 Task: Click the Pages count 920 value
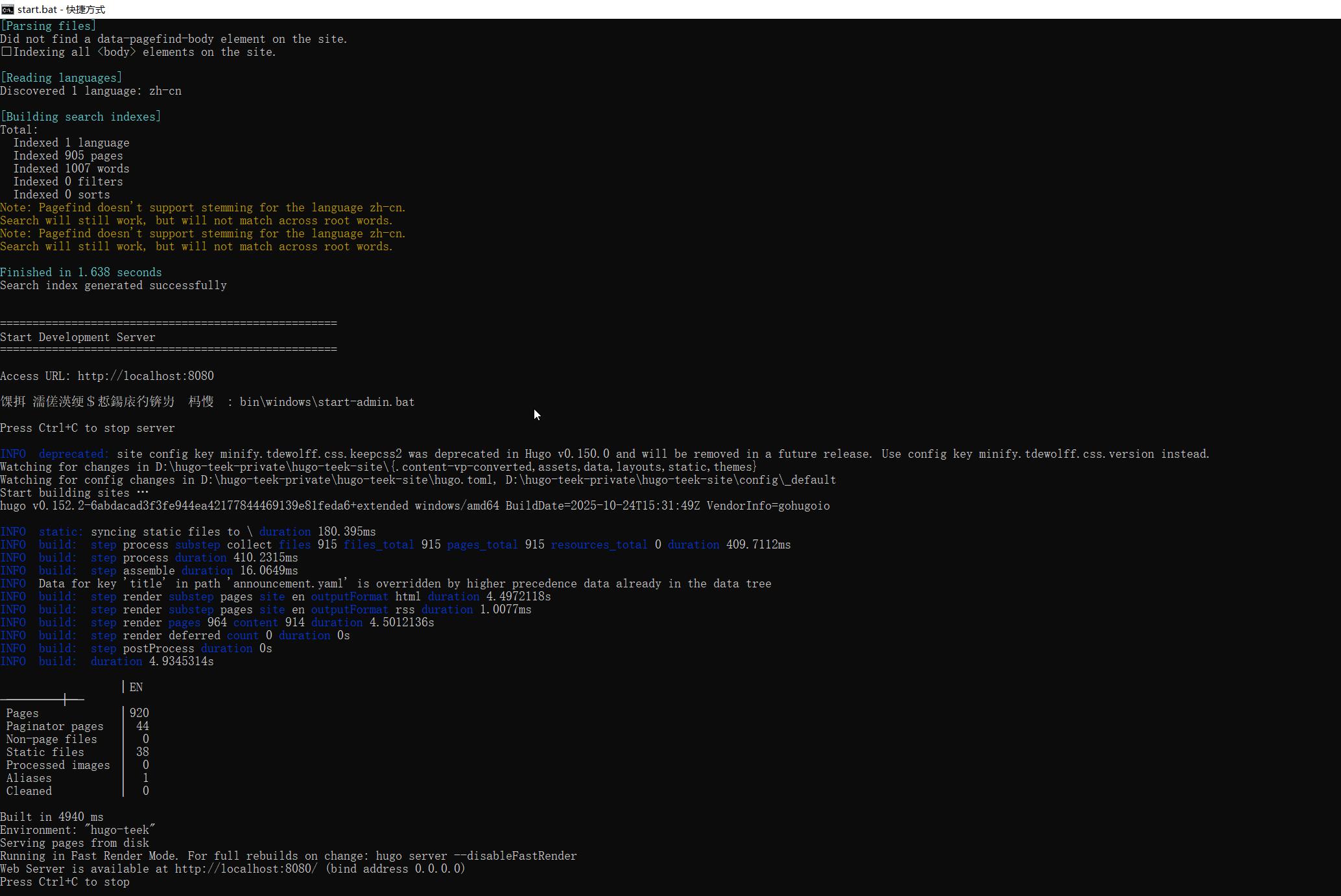pos(139,713)
